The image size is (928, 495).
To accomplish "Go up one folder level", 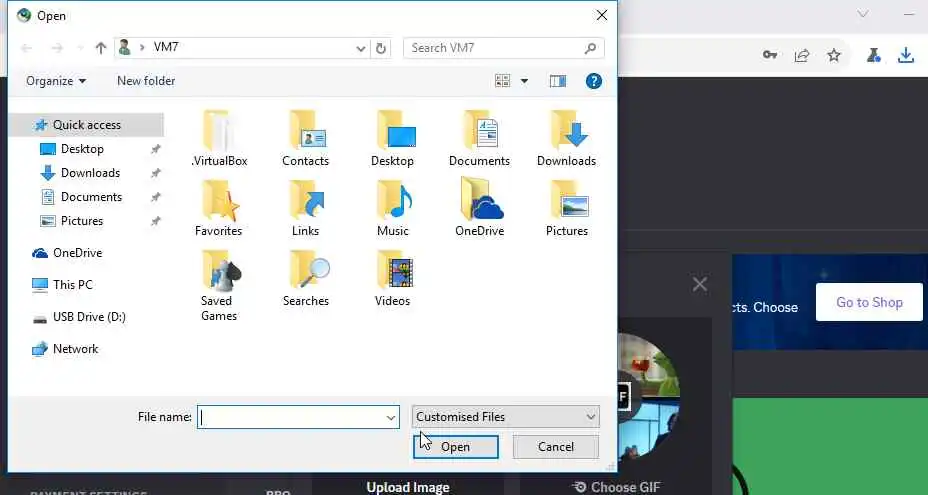I will (101, 48).
